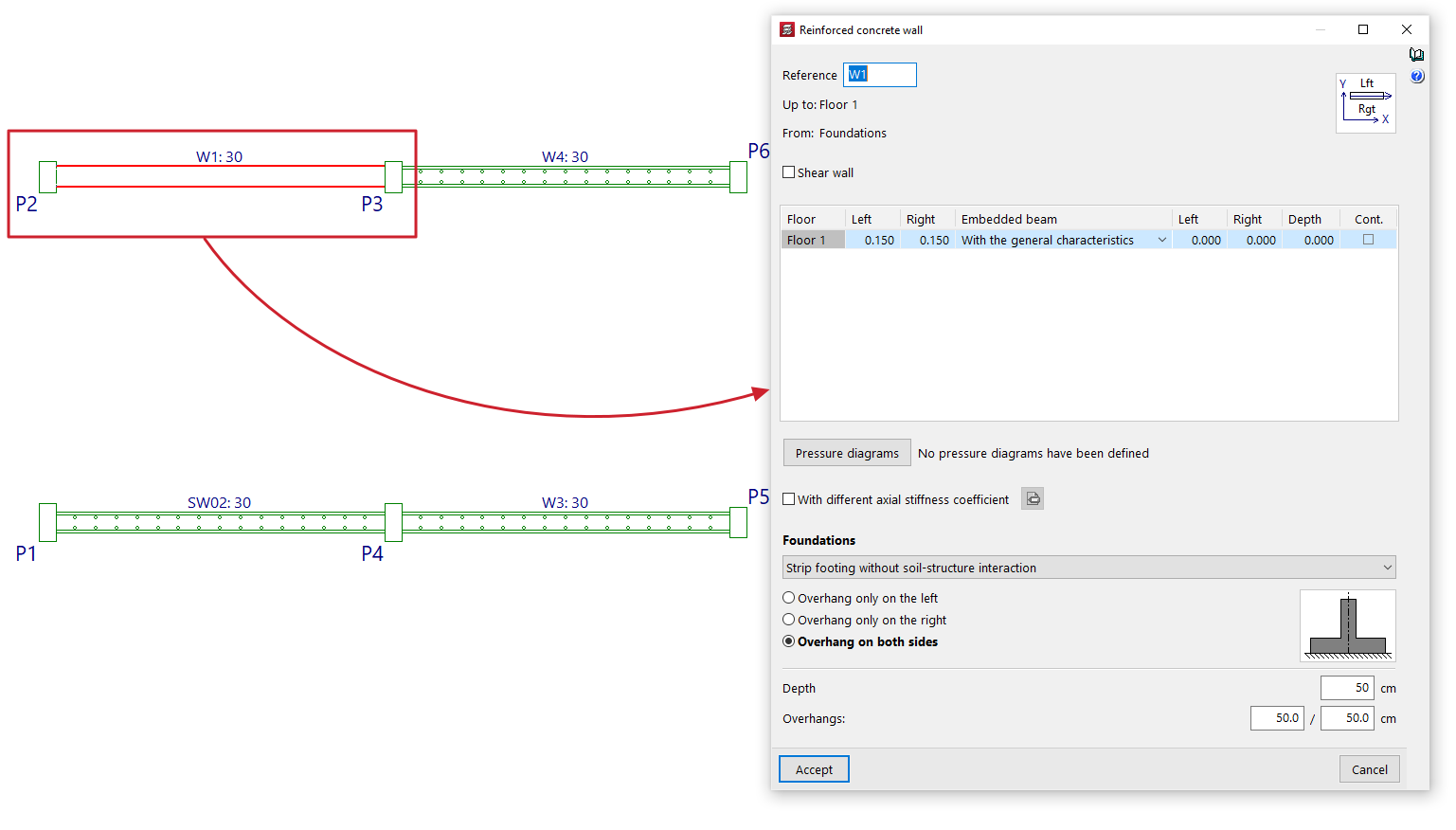This screenshot has height=830, width=1456.
Task: Close the Reinforced concrete wall dialog
Action: [x=1407, y=29]
